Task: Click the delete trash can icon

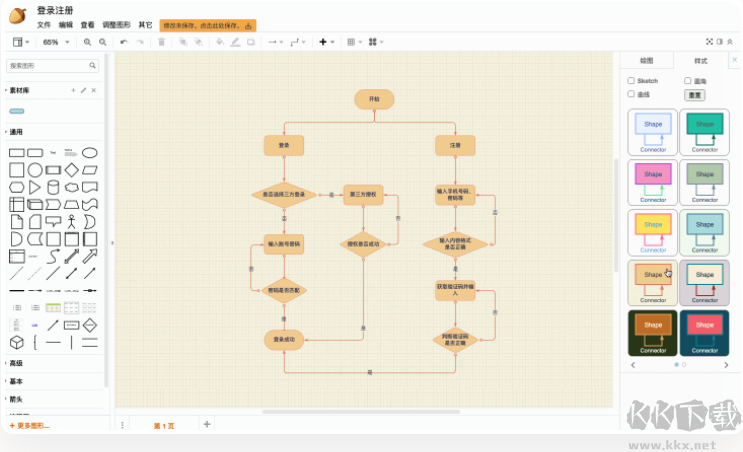Action: (162, 42)
